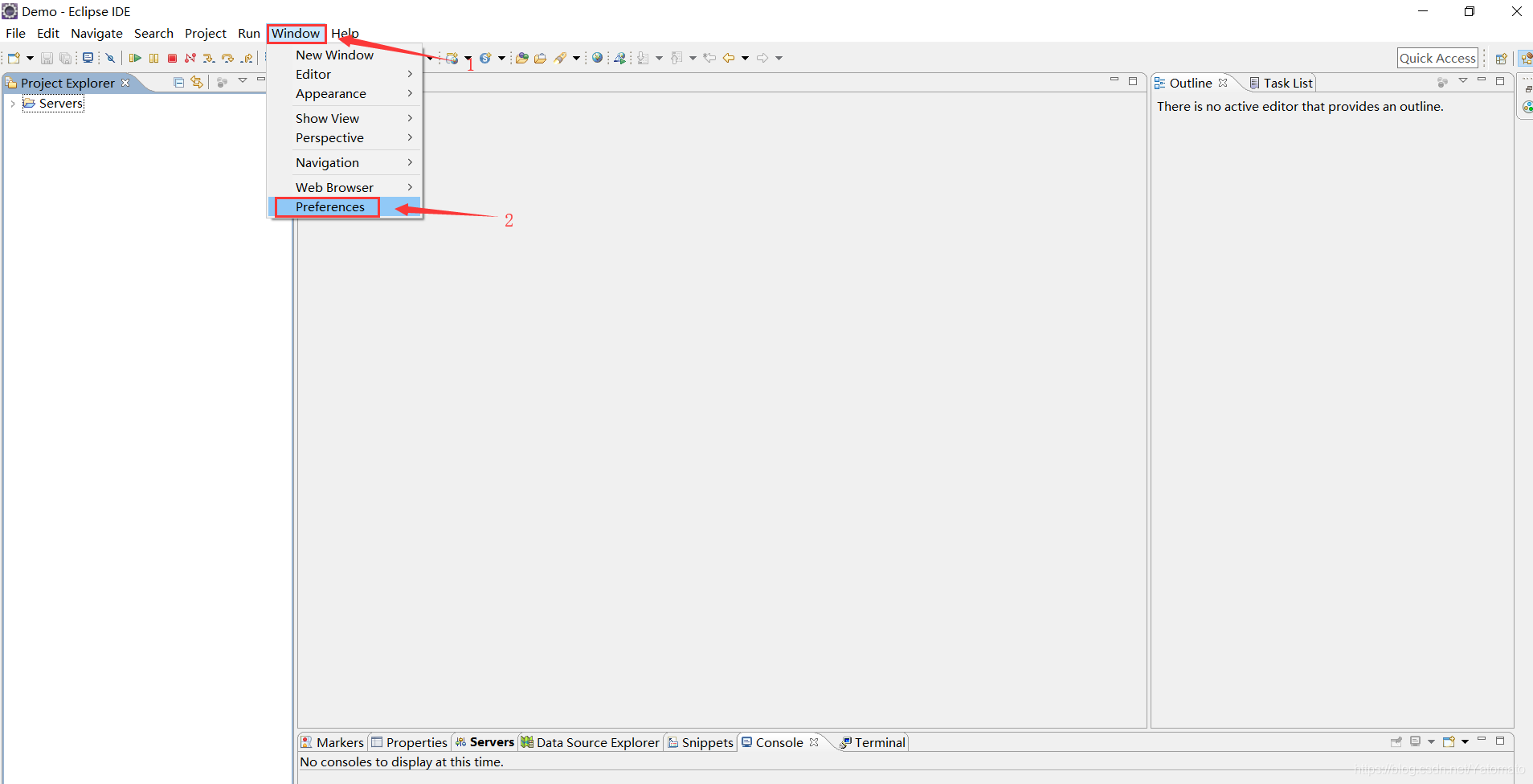The height and width of the screenshot is (784, 1533).
Task: Click the Forward navigation arrow icon
Action: 762,58
